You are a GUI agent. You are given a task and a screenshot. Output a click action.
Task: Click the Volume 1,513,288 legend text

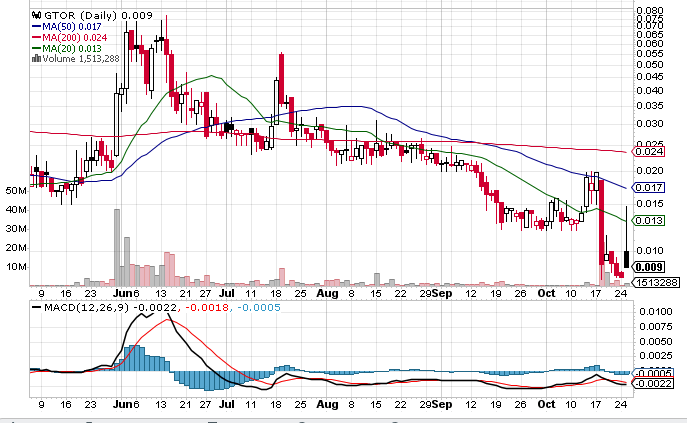pyautogui.click(x=81, y=58)
